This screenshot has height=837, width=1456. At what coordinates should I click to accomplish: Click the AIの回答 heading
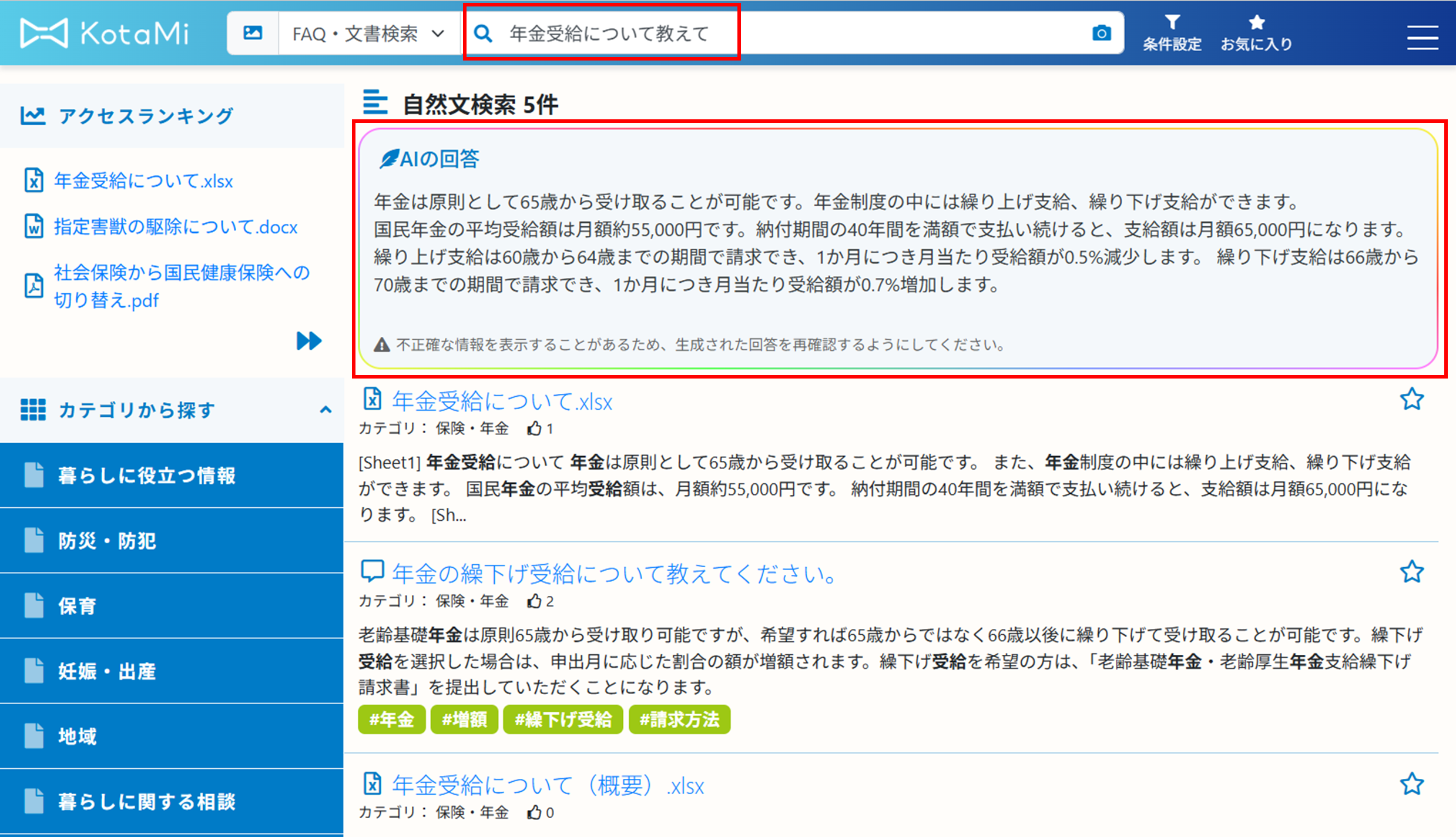(440, 159)
